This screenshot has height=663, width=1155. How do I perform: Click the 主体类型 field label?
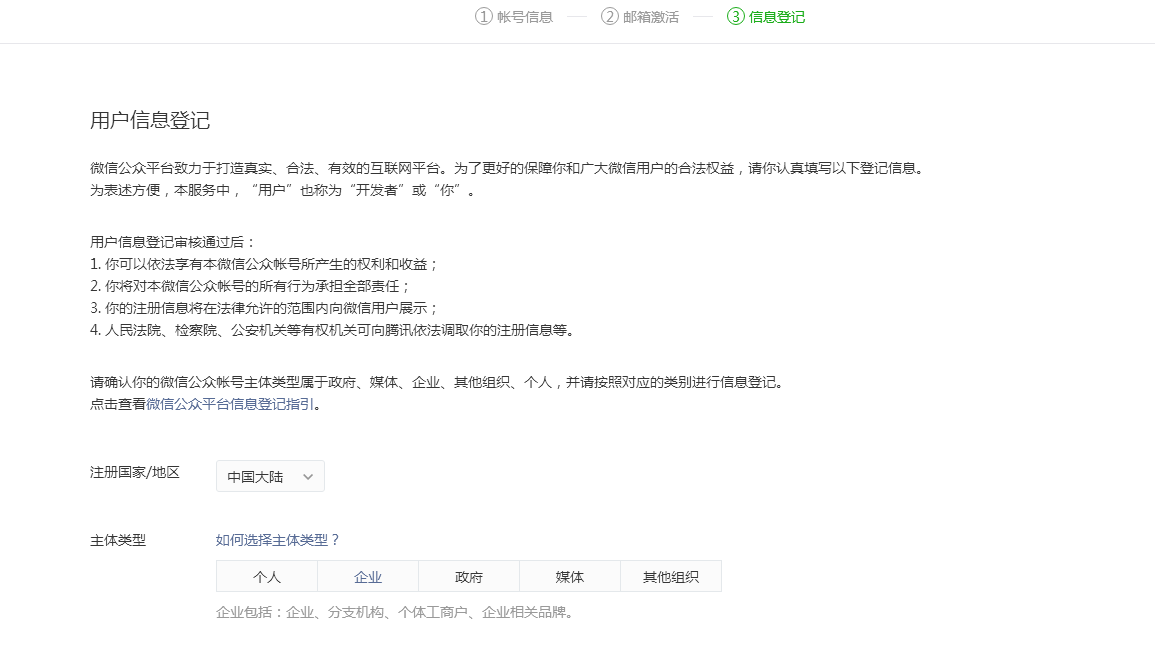click(118, 540)
